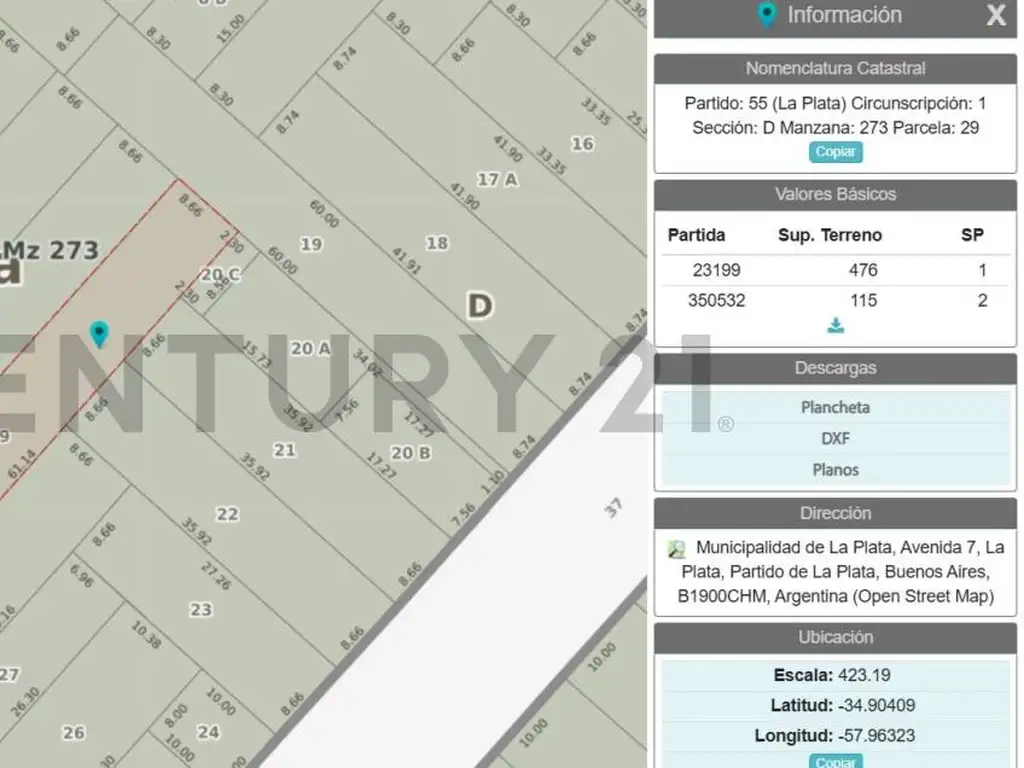This screenshot has width=1024, height=768.
Task: Click street 37 on the map
Action: tap(613, 508)
